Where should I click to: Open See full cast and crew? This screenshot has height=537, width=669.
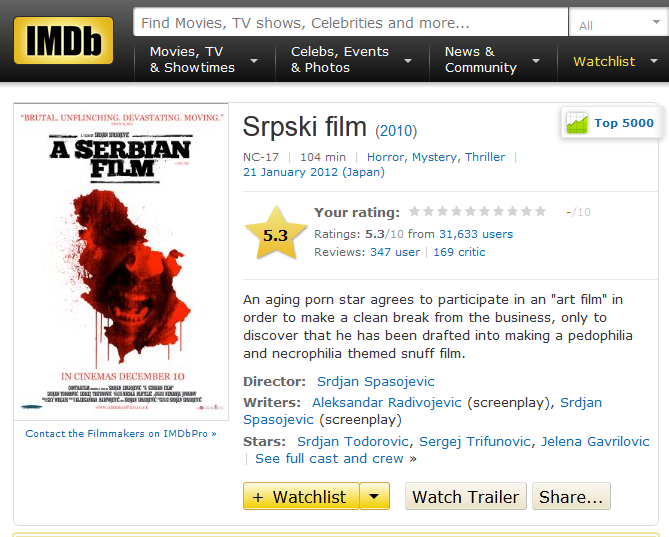tap(336, 459)
